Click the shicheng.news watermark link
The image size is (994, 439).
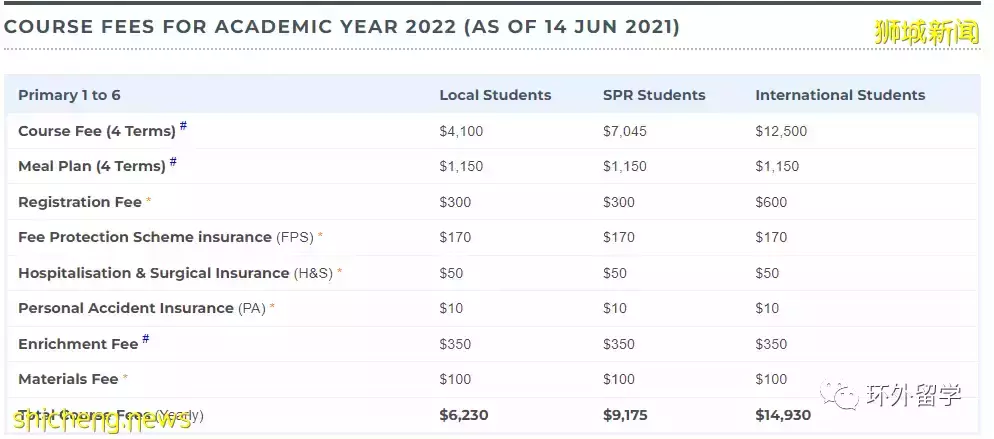pyautogui.click(x=101, y=420)
